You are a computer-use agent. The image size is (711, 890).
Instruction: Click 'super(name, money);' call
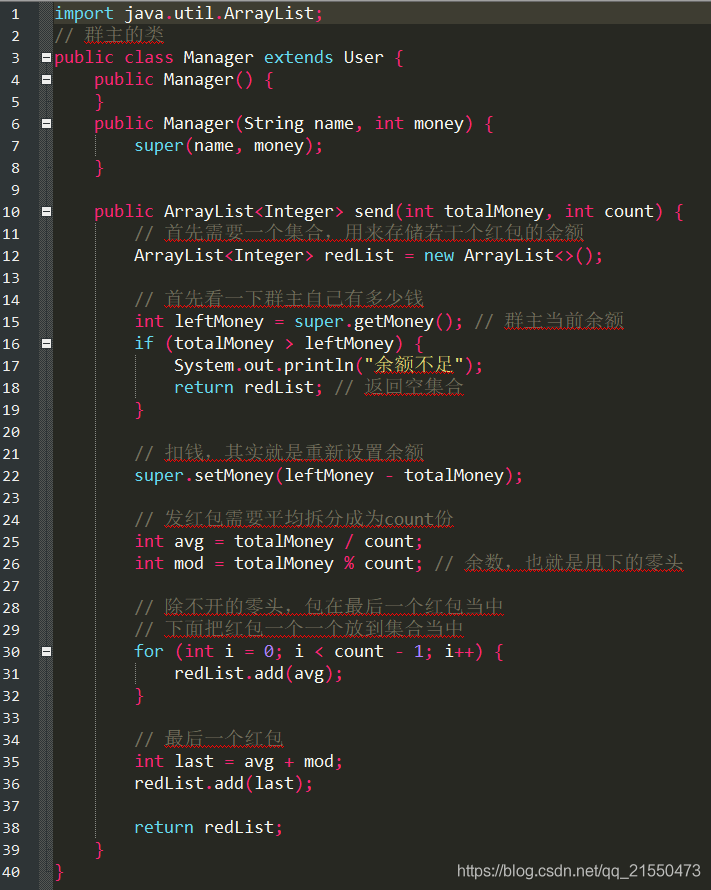[229, 146]
